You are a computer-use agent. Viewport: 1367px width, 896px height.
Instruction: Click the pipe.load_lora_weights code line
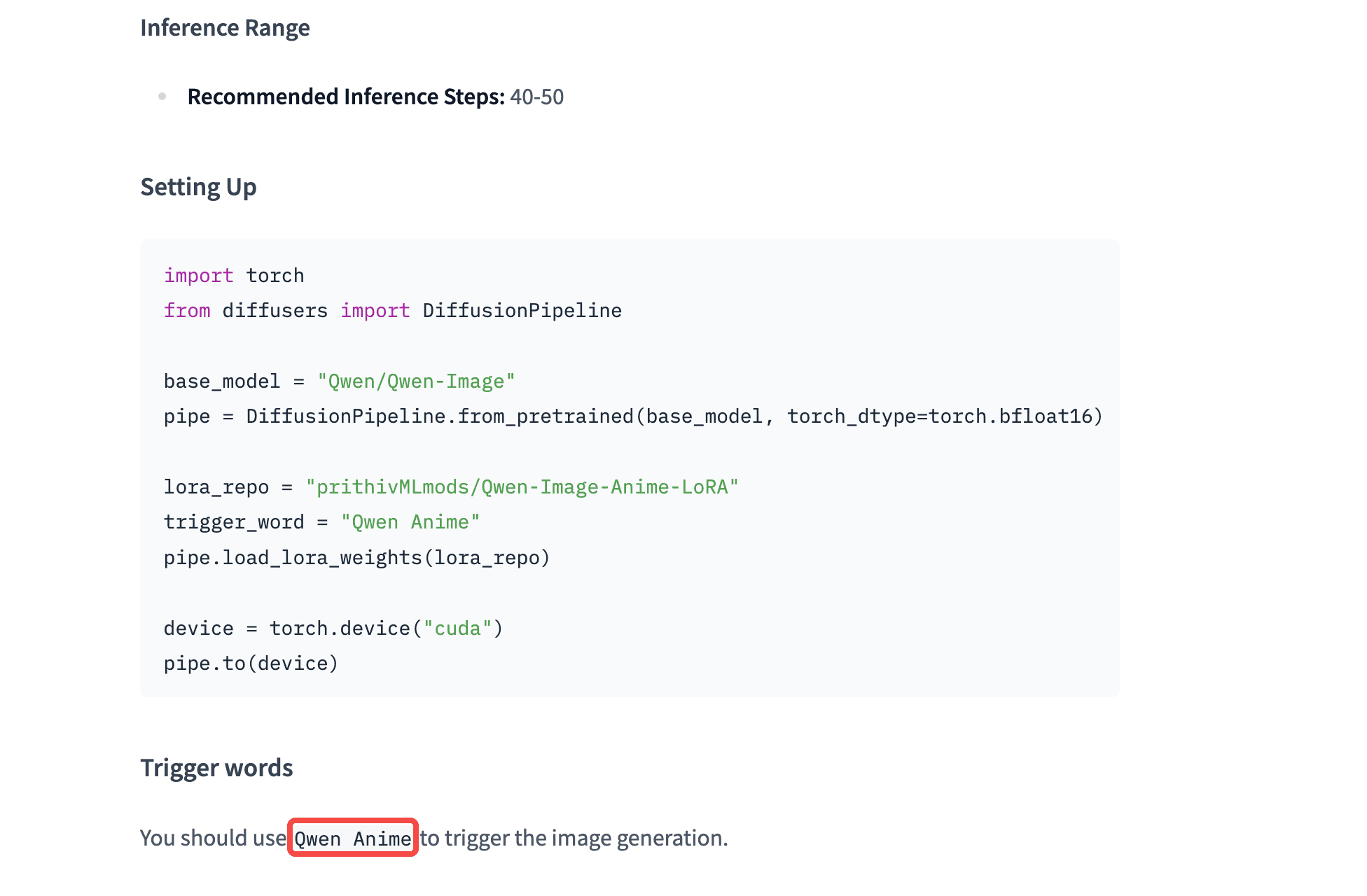pos(356,558)
